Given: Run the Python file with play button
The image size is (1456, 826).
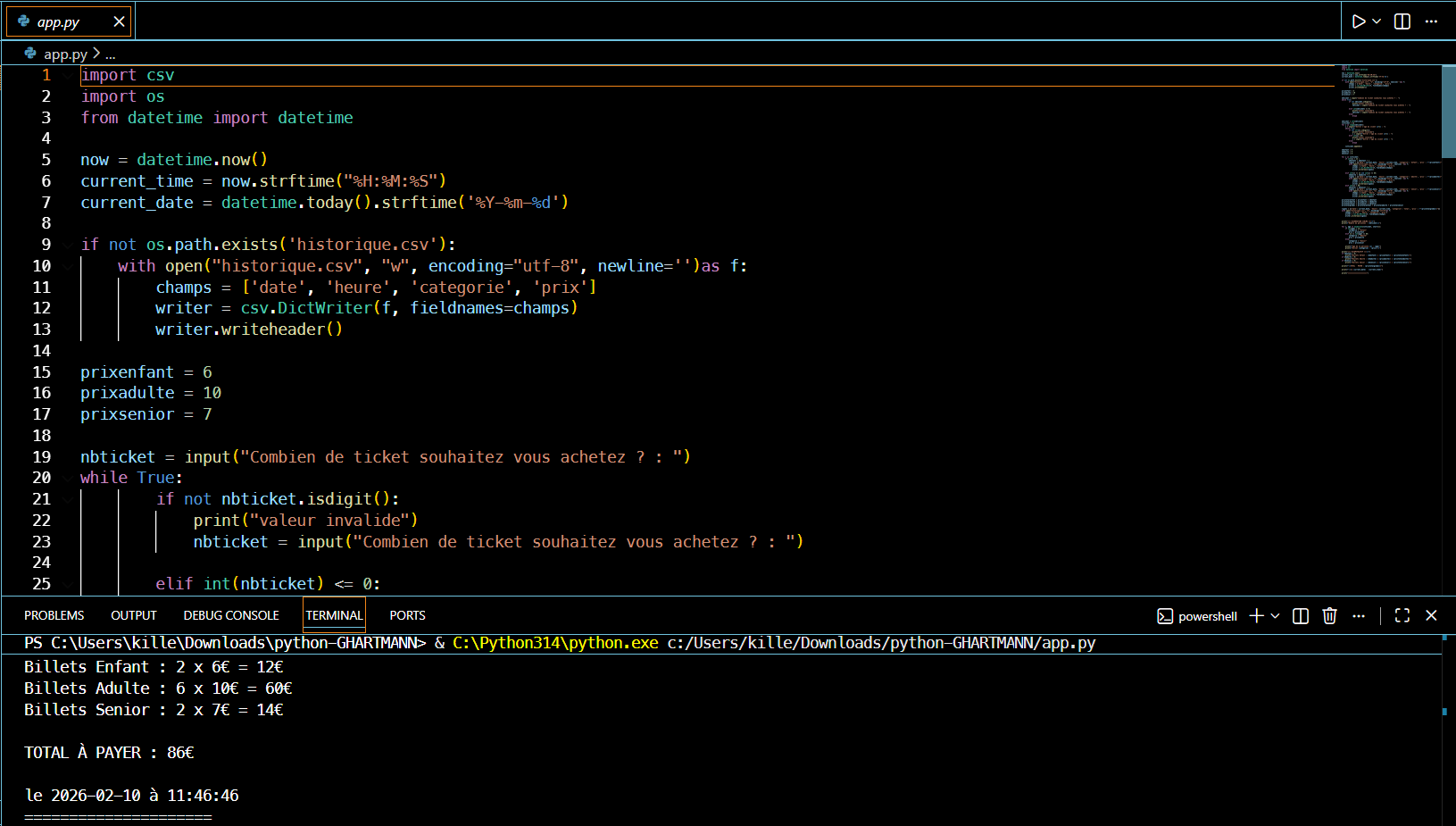Looking at the screenshot, I should point(1358,21).
